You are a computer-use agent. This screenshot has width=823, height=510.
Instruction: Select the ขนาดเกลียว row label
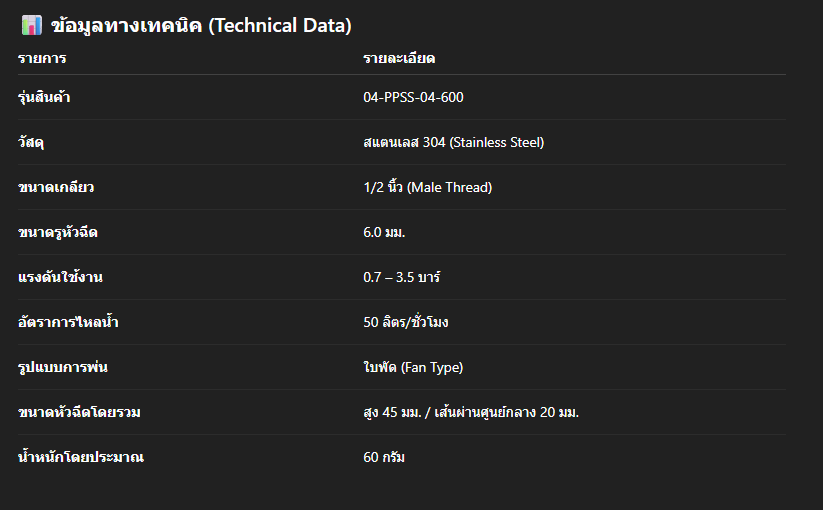[x=56, y=187]
